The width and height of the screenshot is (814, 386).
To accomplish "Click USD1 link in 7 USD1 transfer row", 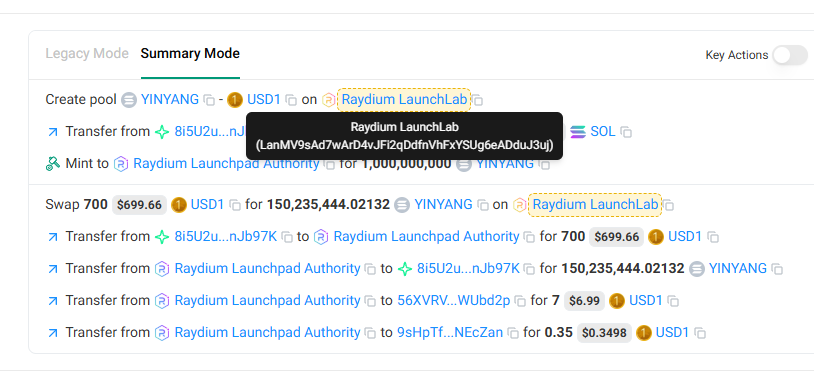I will (x=646, y=301).
